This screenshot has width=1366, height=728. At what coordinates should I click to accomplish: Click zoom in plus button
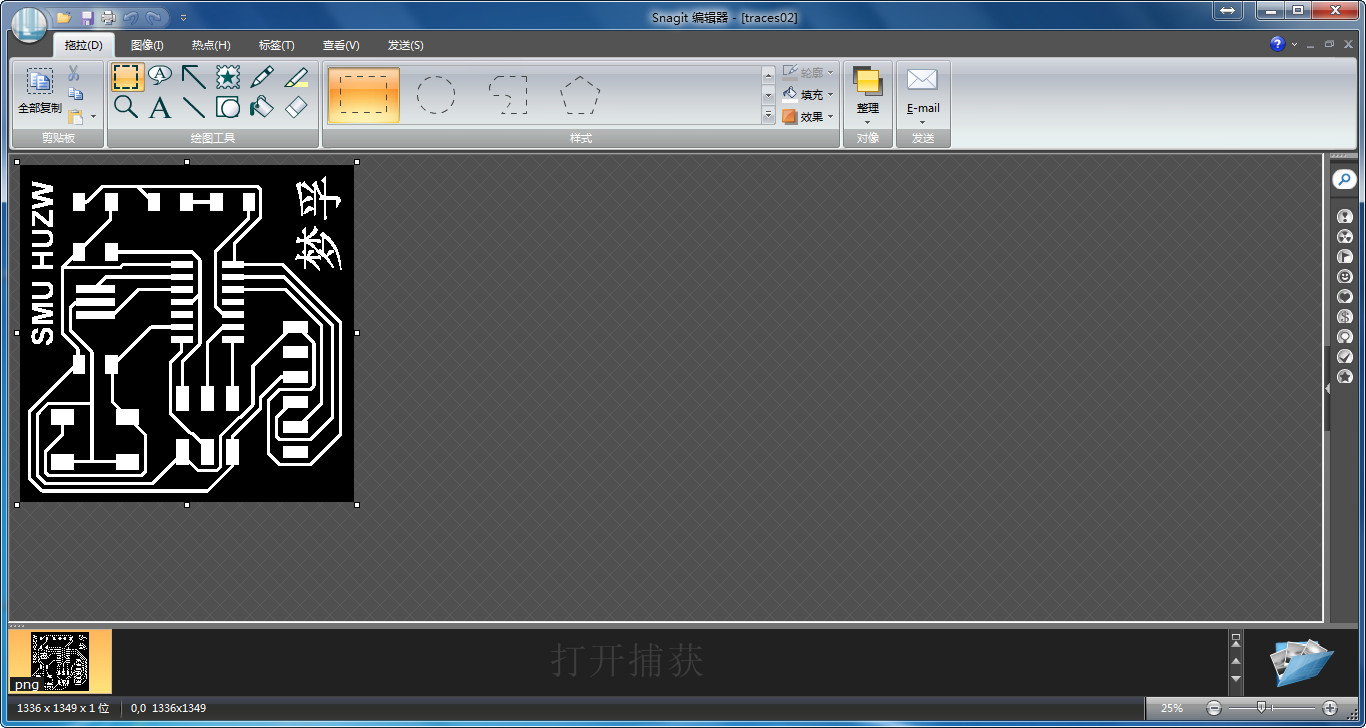pyautogui.click(x=1330, y=708)
